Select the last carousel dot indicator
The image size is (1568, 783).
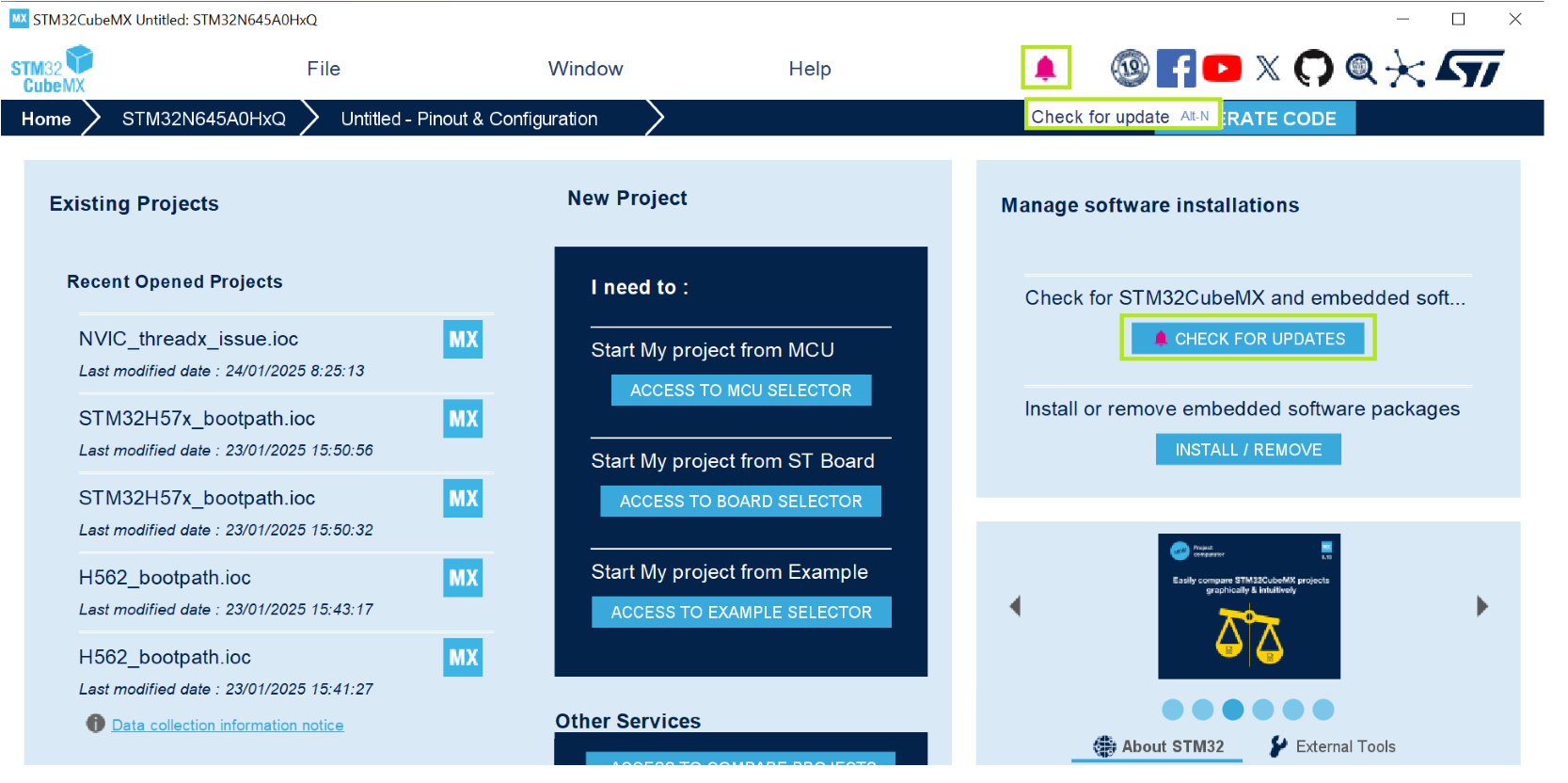pos(1323,710)
